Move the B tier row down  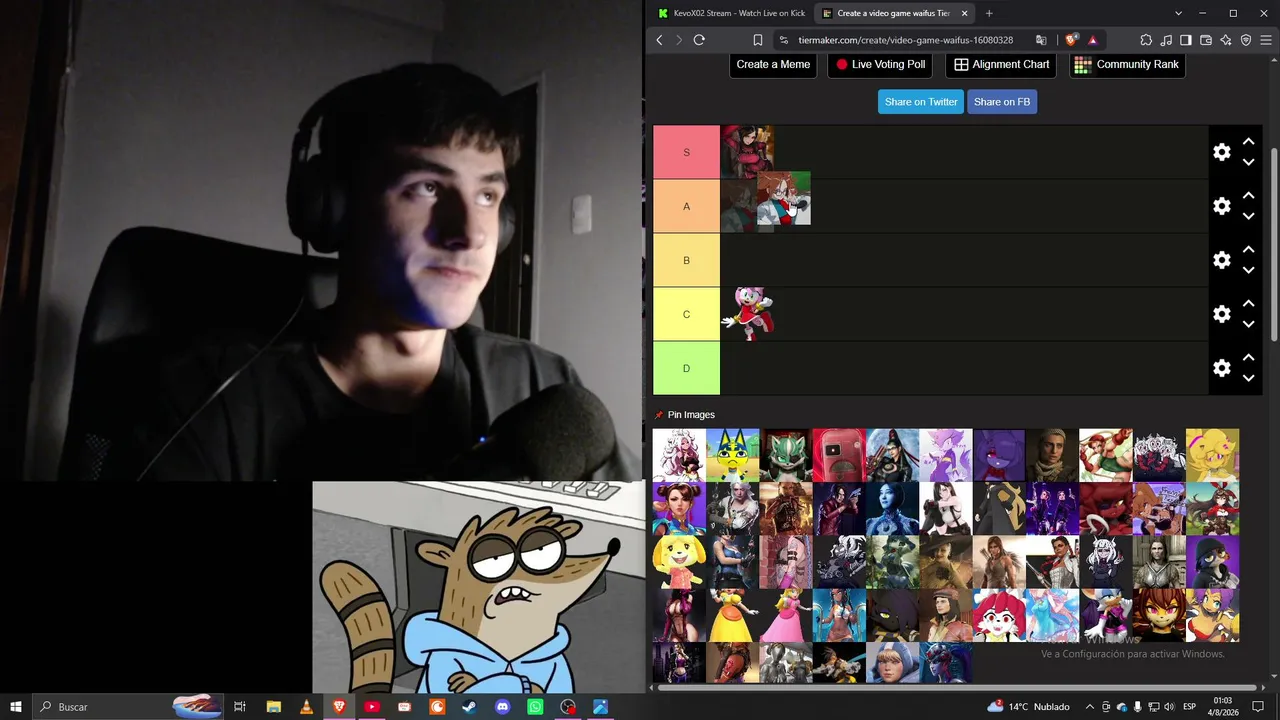[x=1248, y=270]
